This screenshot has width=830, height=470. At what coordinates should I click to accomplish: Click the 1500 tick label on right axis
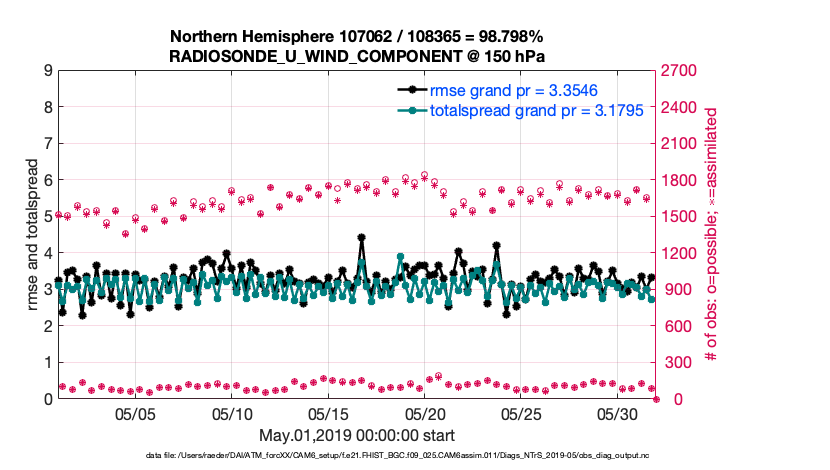(682, 217)
